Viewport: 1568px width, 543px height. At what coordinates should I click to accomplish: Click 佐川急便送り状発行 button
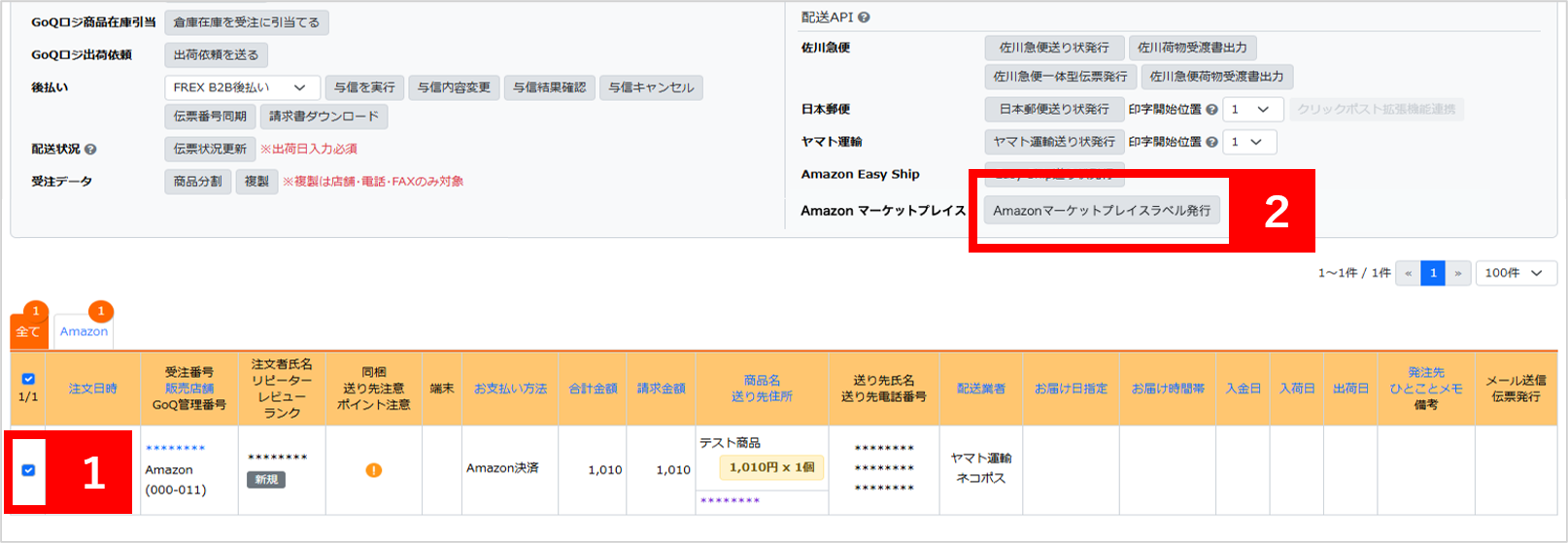(1054, 48)
